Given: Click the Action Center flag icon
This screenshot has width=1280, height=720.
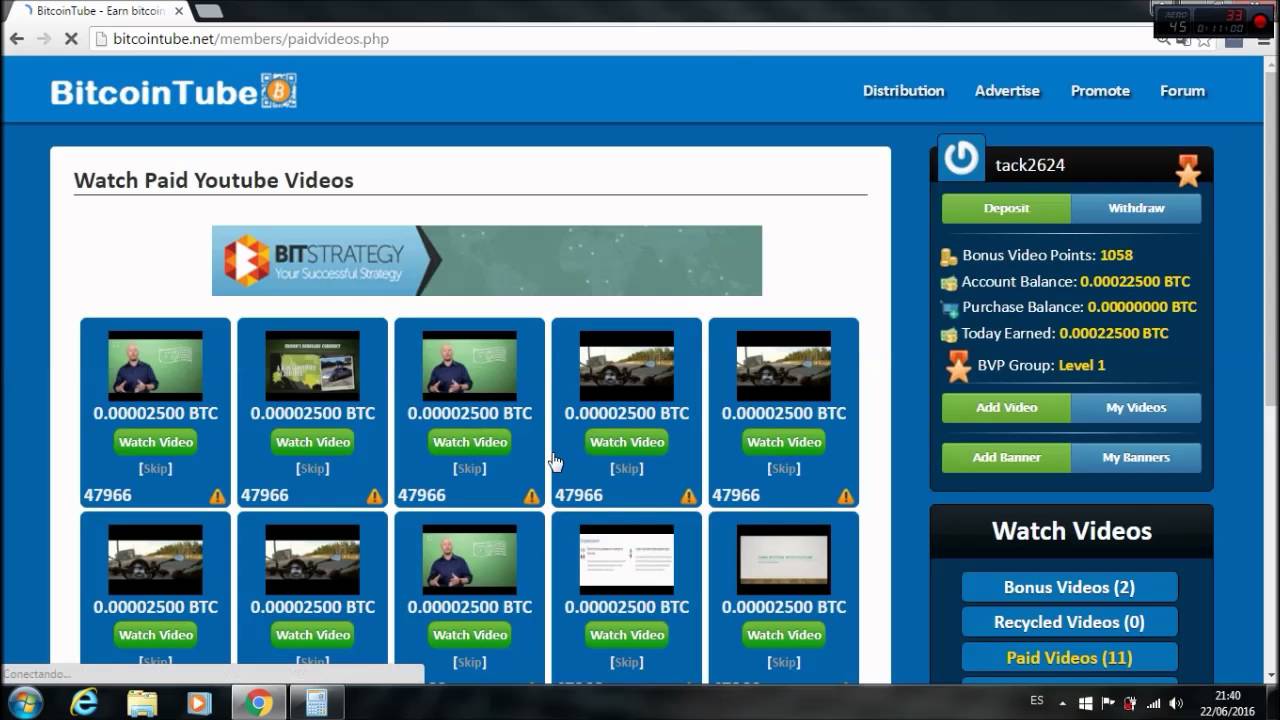Looking at the screenshot, I should [1109, 703].
